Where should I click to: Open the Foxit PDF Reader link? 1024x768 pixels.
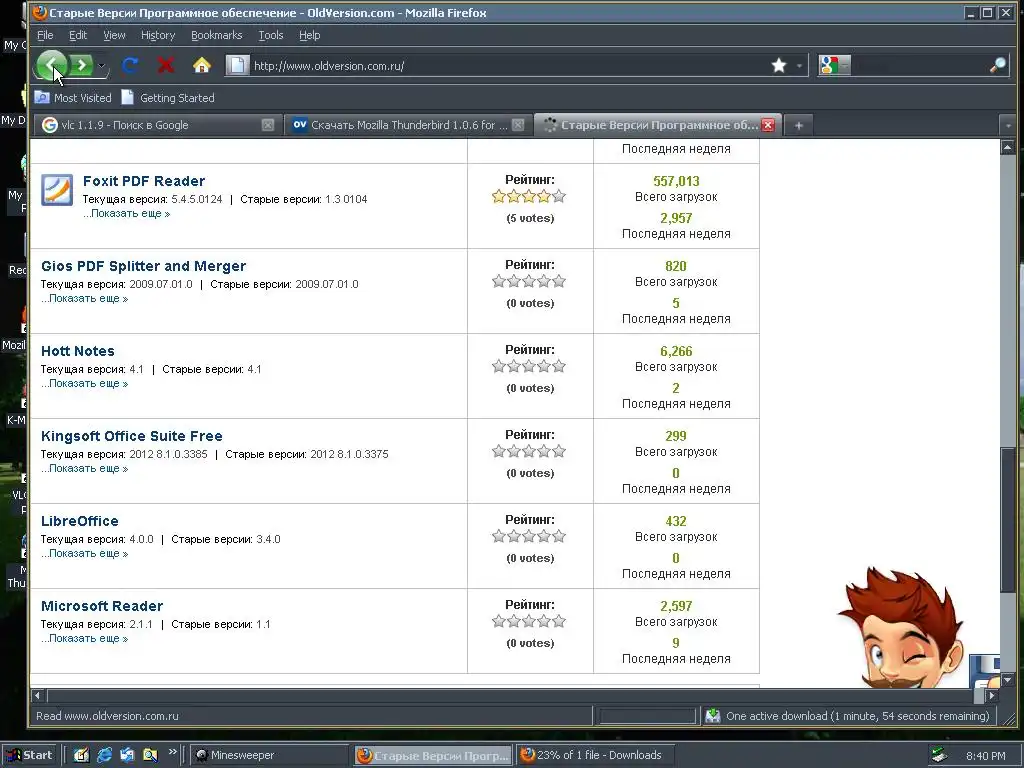(x=144, y=181)
